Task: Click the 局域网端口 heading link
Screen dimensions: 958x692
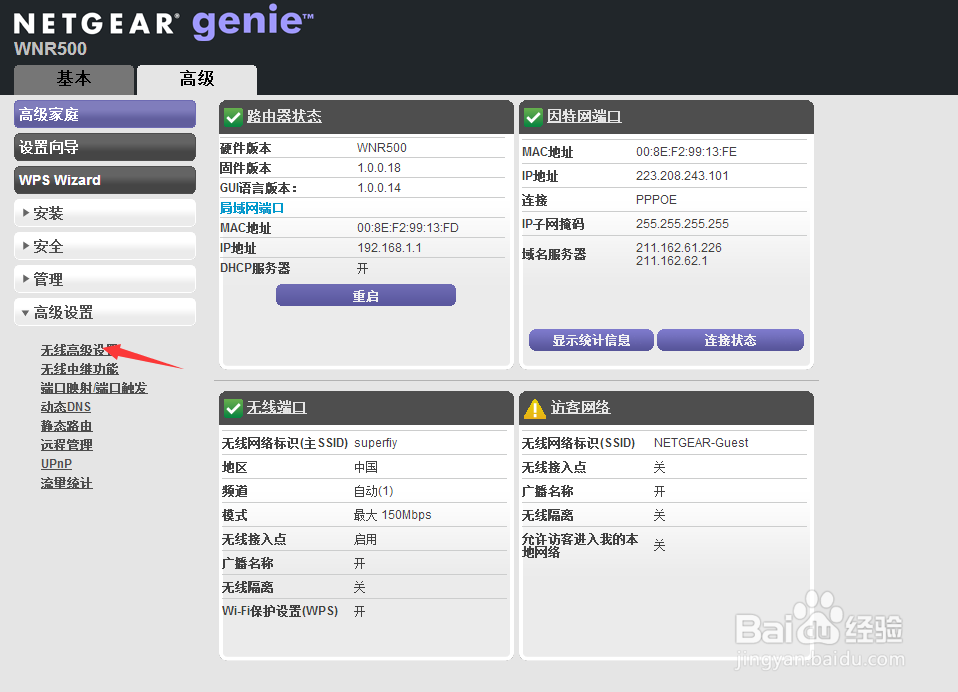Action: (252, 208)
